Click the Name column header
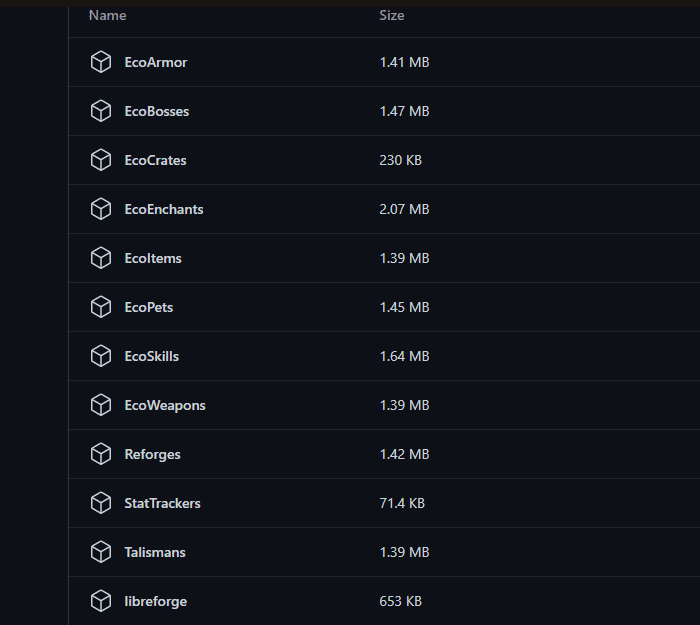700x625 pixels. (x=107, y=15)
